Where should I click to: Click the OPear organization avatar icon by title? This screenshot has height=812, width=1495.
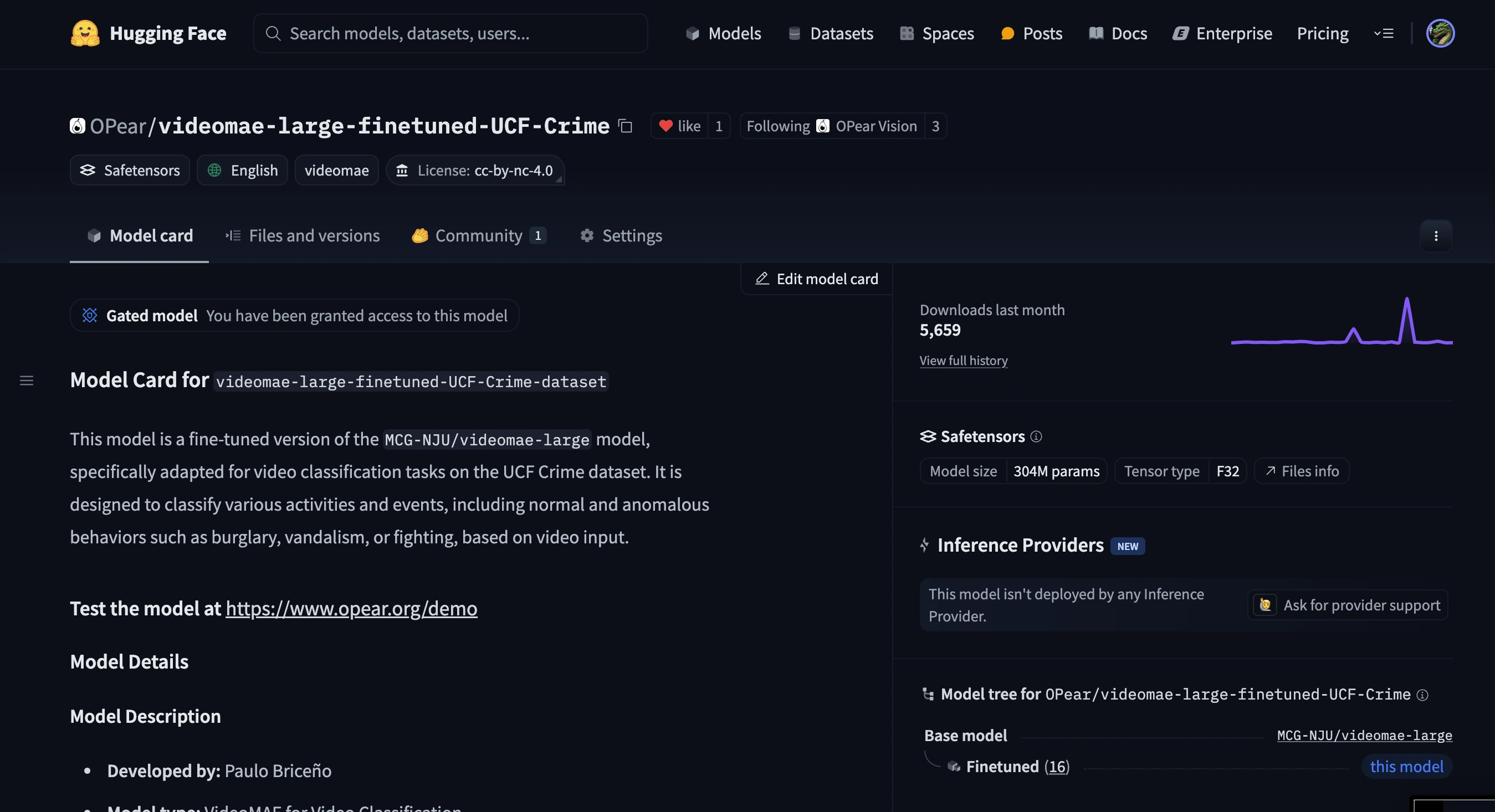[78, 126]
